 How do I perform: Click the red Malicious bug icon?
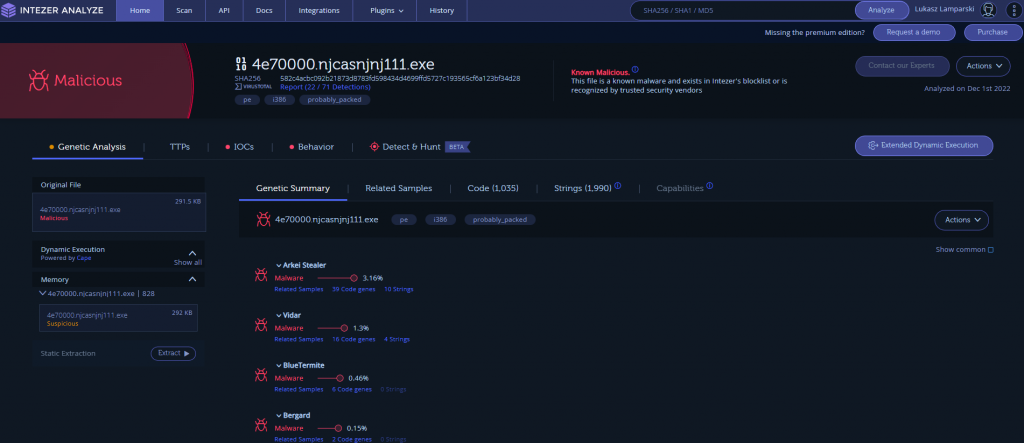click(x=38, y=78)
